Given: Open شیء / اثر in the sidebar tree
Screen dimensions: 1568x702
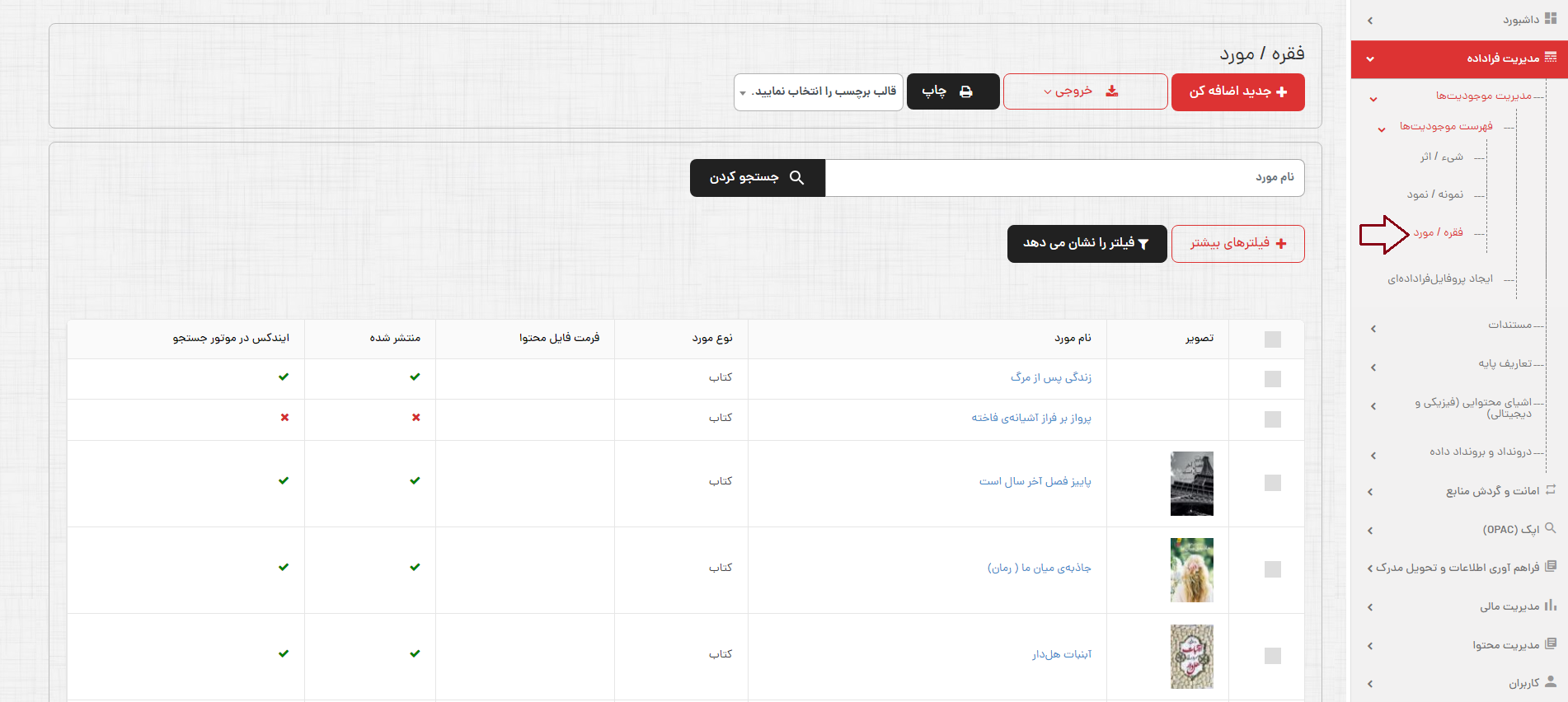Looking at the screenshot, I should 1441,157.
